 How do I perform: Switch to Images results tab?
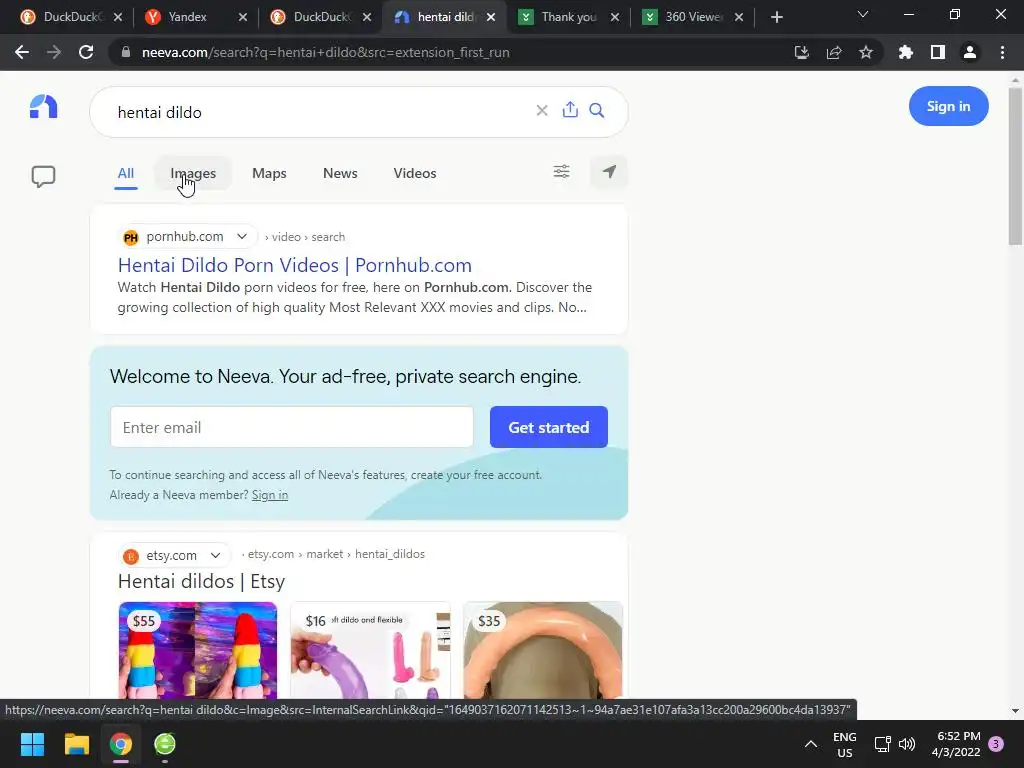[x=193, y=173]
